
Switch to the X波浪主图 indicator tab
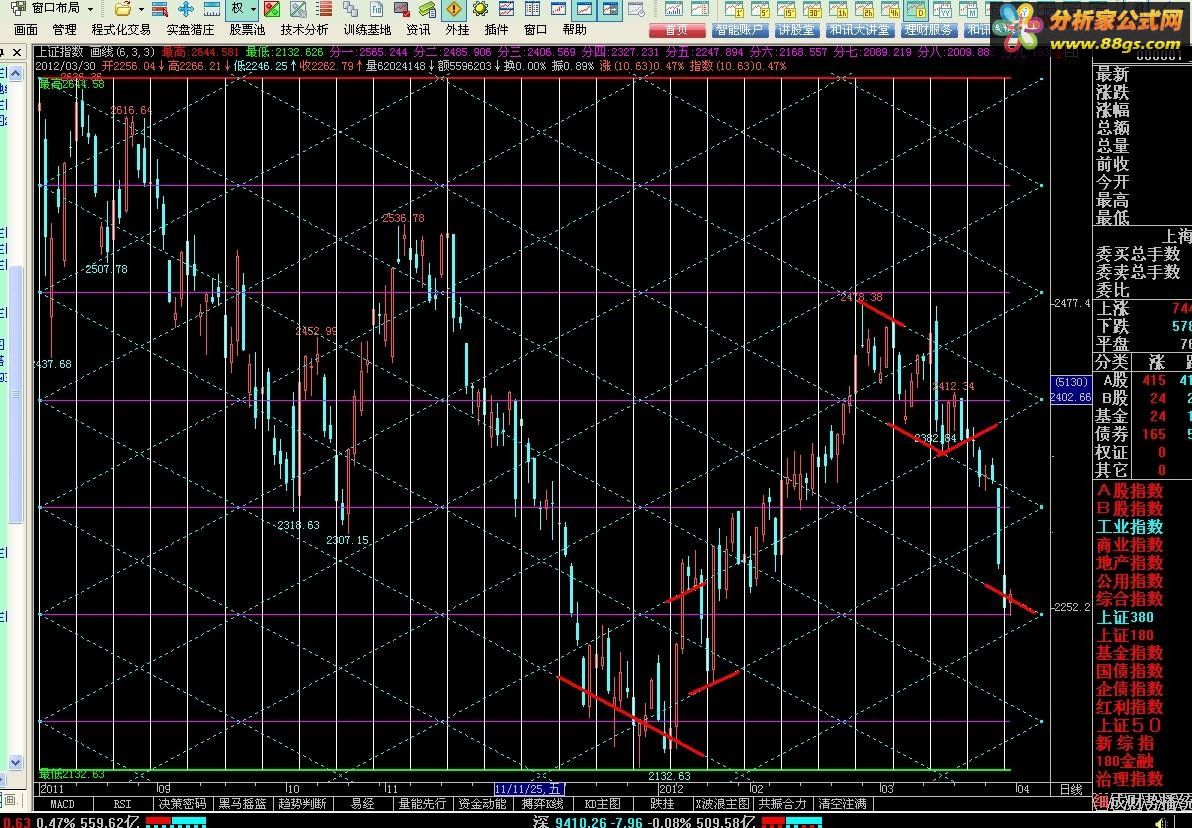point(722,804)
